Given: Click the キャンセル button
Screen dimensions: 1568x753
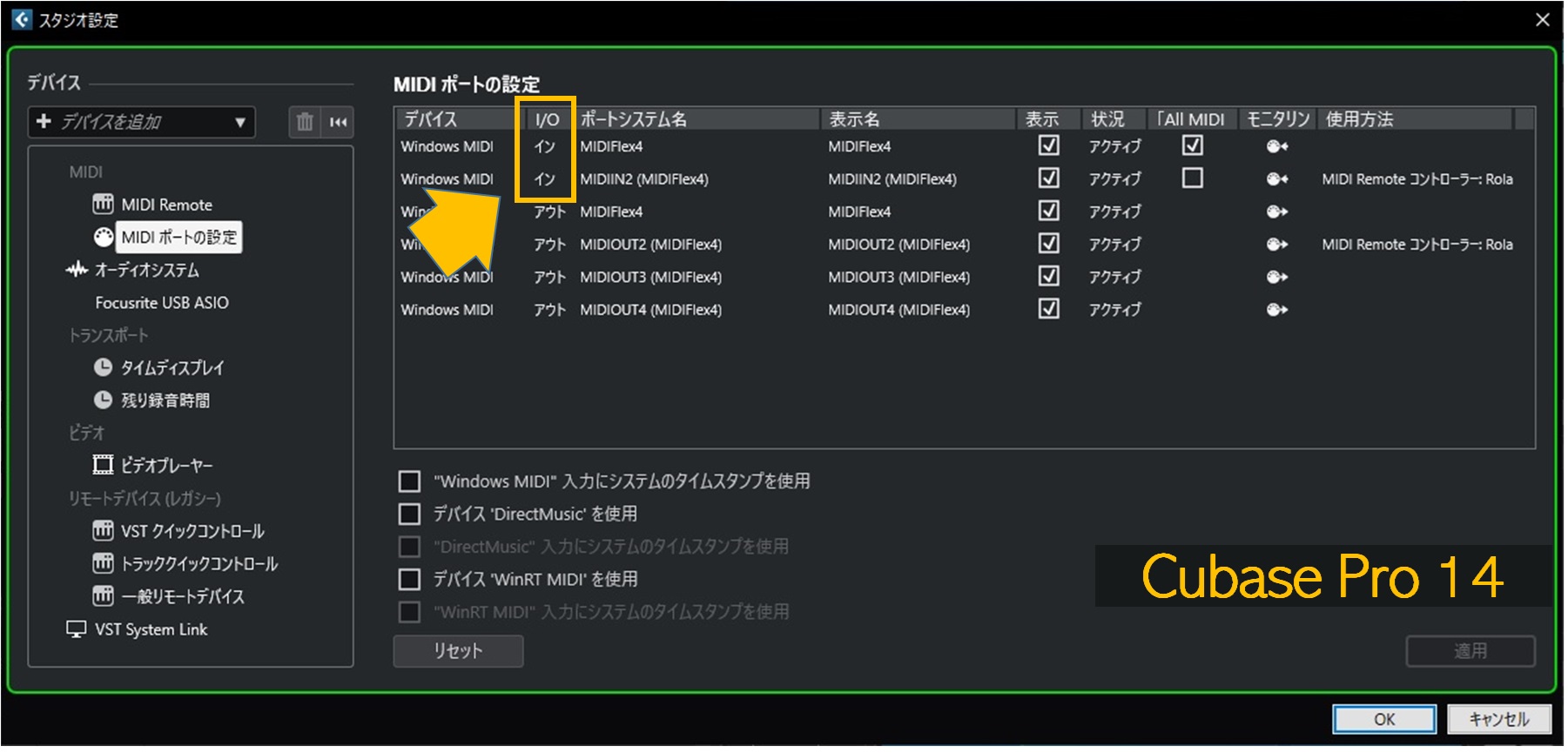Looking at the screenshot, I should tap(1499, 719).
